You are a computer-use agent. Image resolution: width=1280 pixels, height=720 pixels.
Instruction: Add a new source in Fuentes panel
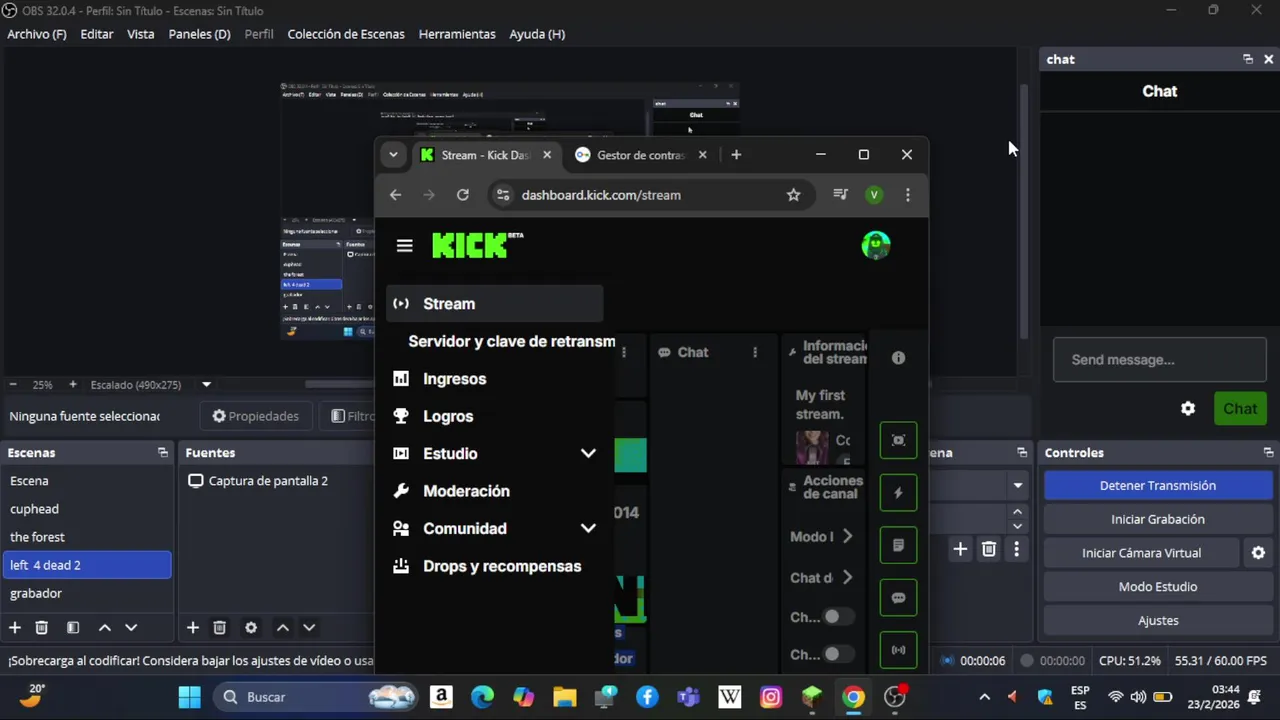193,627
